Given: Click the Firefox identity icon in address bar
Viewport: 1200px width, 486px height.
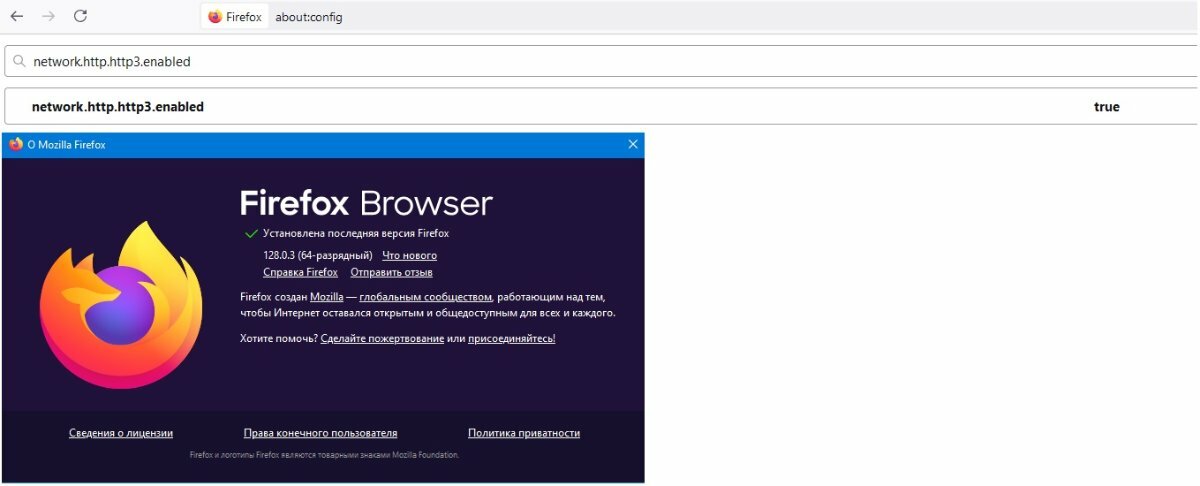Looking at the screenshot, I should click(216, 17).
